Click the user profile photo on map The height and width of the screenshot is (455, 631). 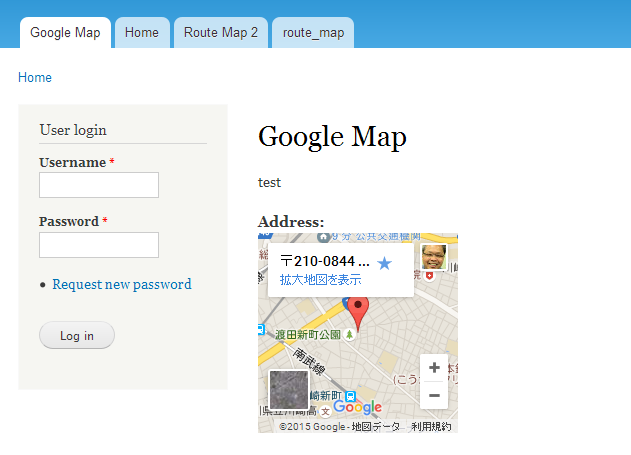pos(434,257)
